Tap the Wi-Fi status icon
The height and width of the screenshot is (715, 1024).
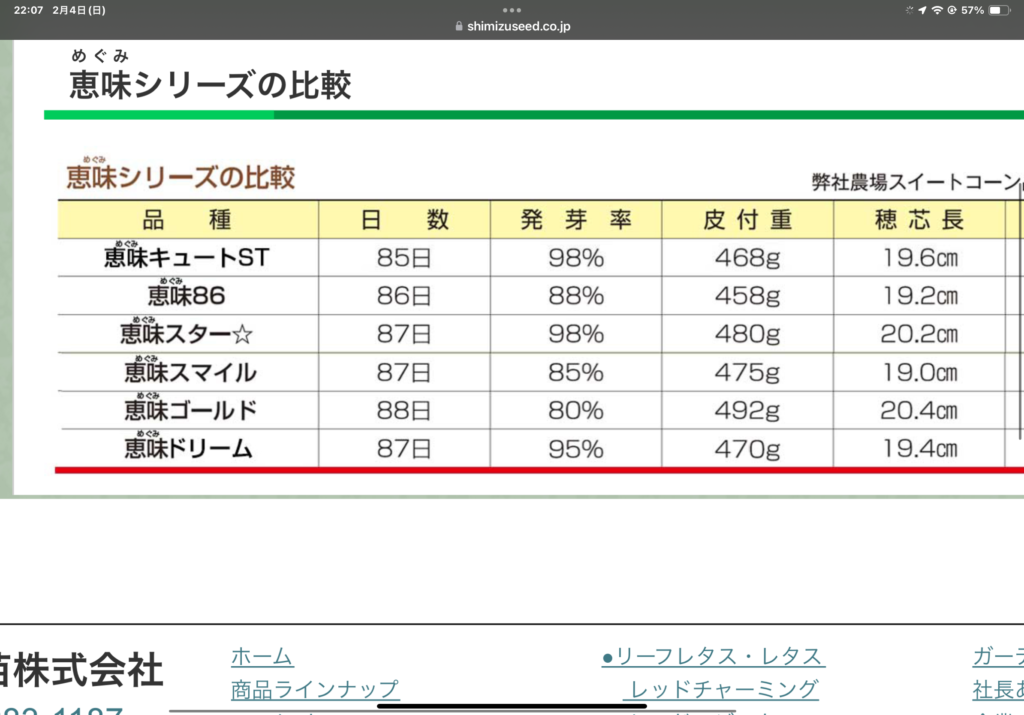click(x=937, y=10)
